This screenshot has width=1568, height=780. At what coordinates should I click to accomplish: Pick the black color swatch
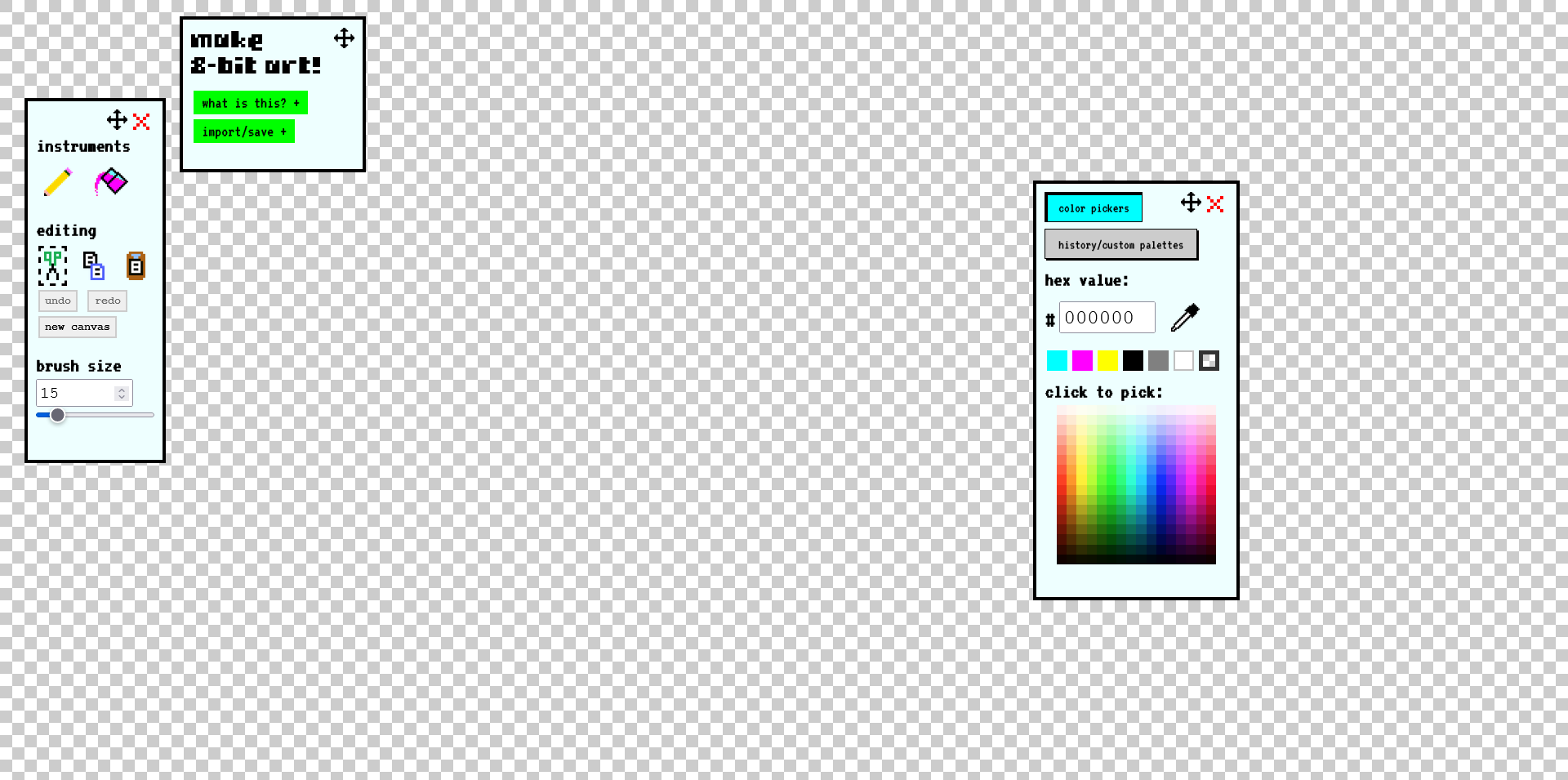point(1133,360)
